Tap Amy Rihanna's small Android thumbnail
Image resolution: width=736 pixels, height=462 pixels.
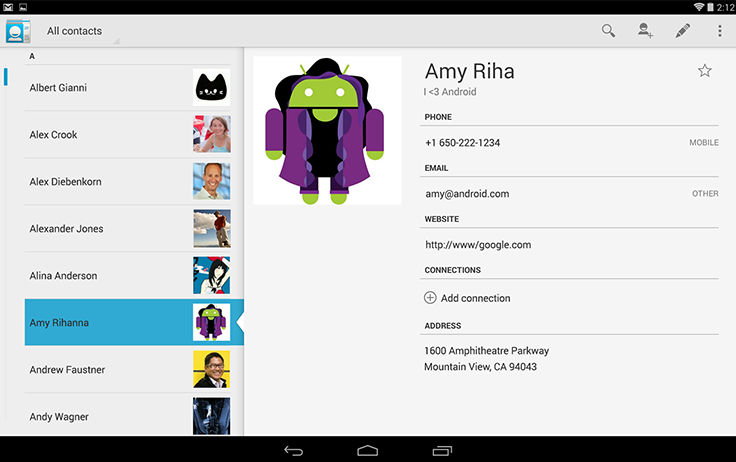(212, 322)
